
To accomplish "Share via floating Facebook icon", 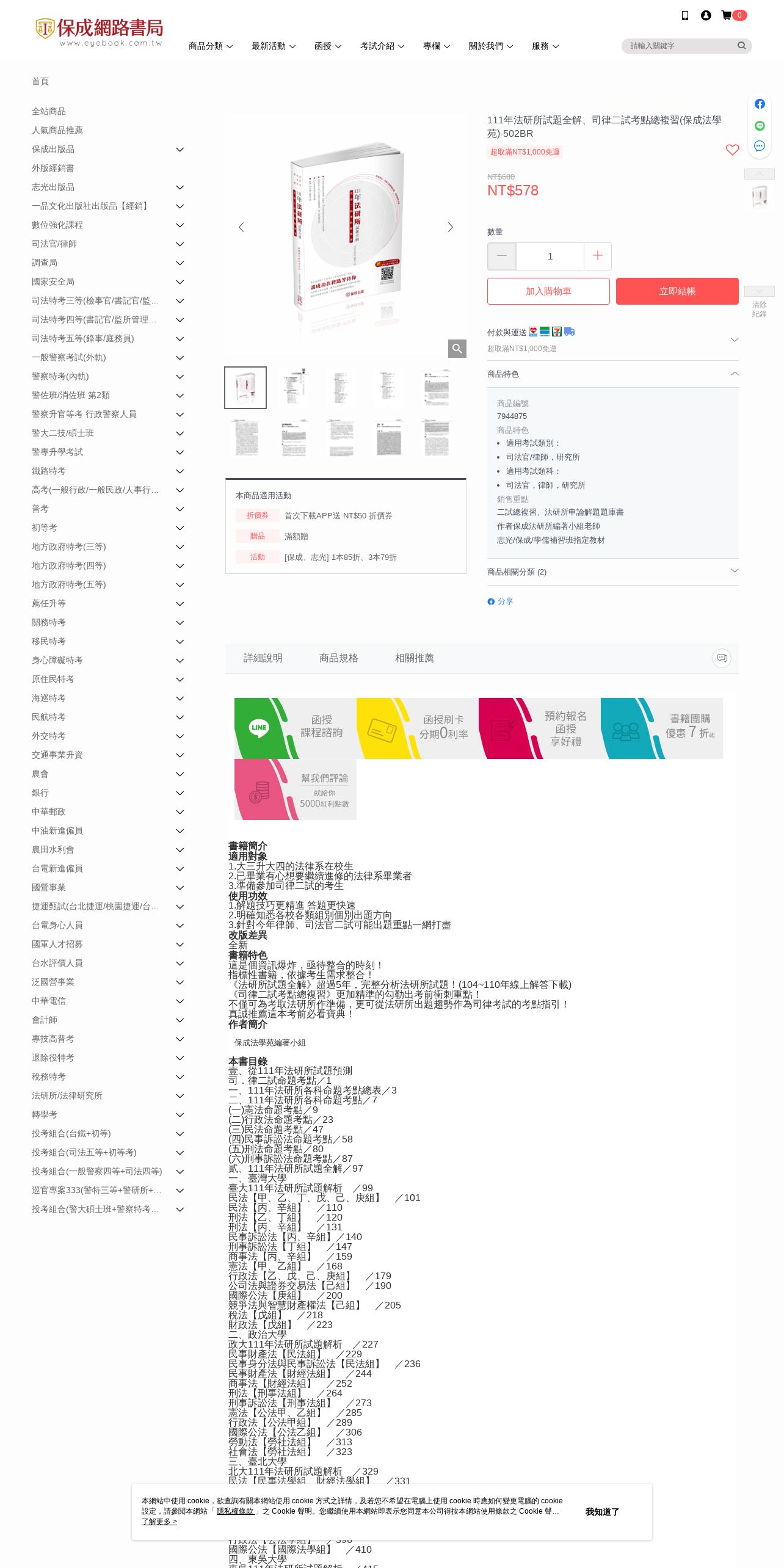I will (760, 104).
